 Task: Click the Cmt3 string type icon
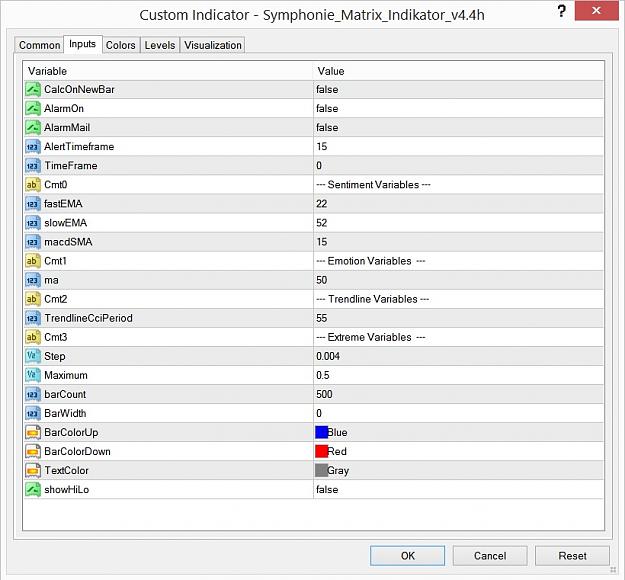(x=33, y=337)
